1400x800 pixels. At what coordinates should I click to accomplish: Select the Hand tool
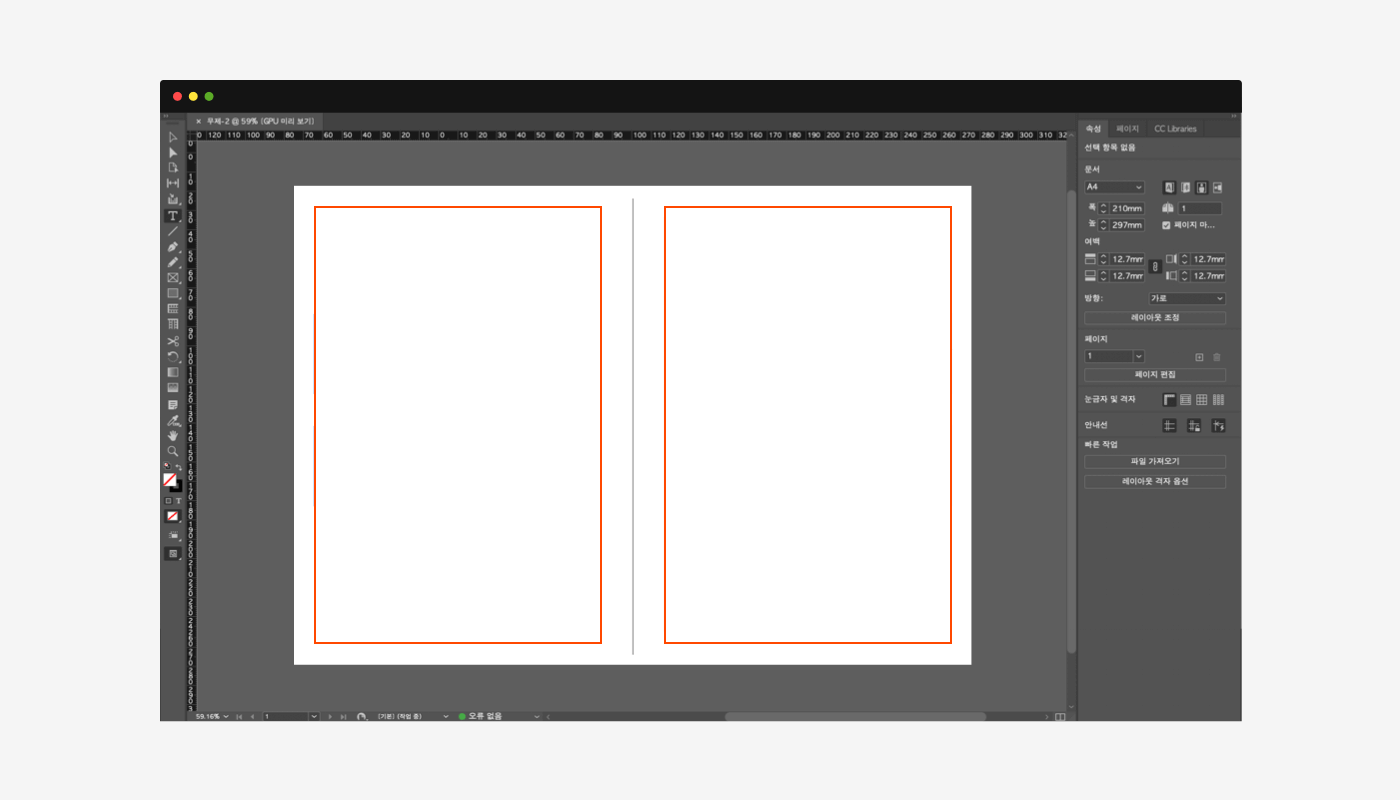tap(173, 436)
